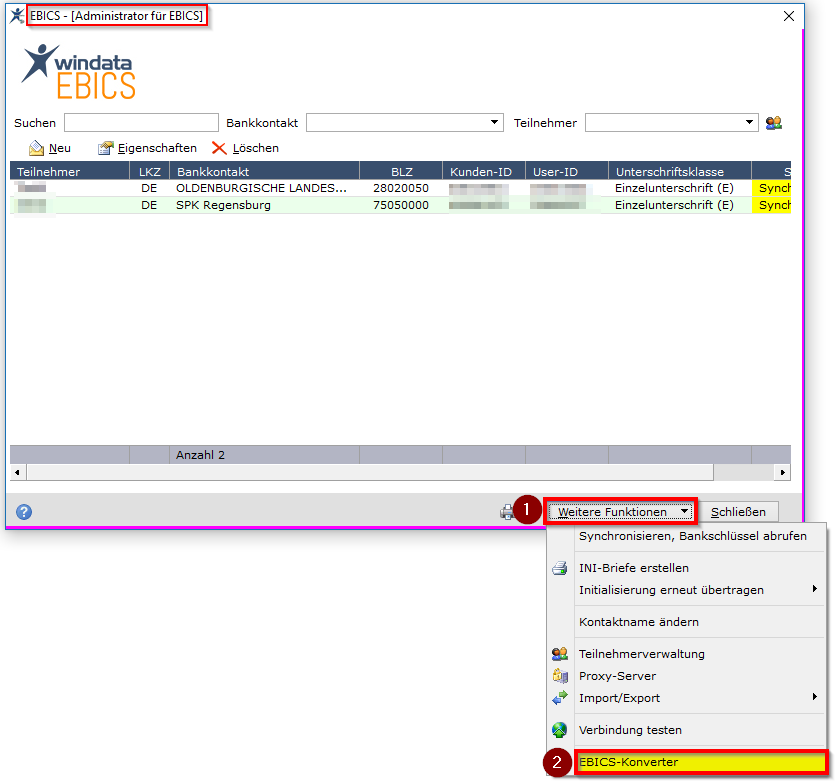This screenshot has width=840, height=784.
Task: Click the scrollbar right arrow
Action: [782, 472]
